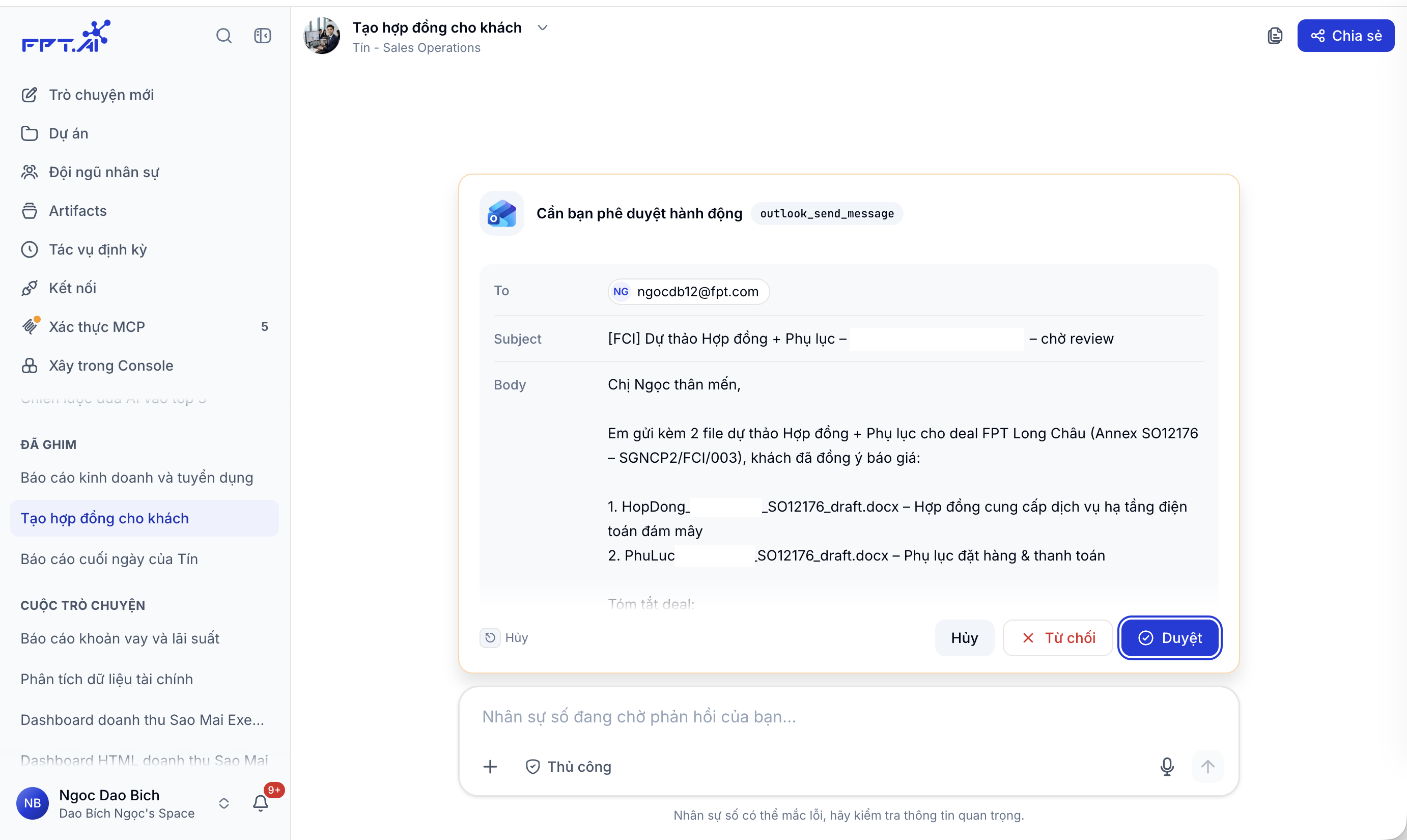Click the microphone icon in chat box
Viewport: 1407px width, 840px height.
pyautogui.click(x=1166, y=766)
